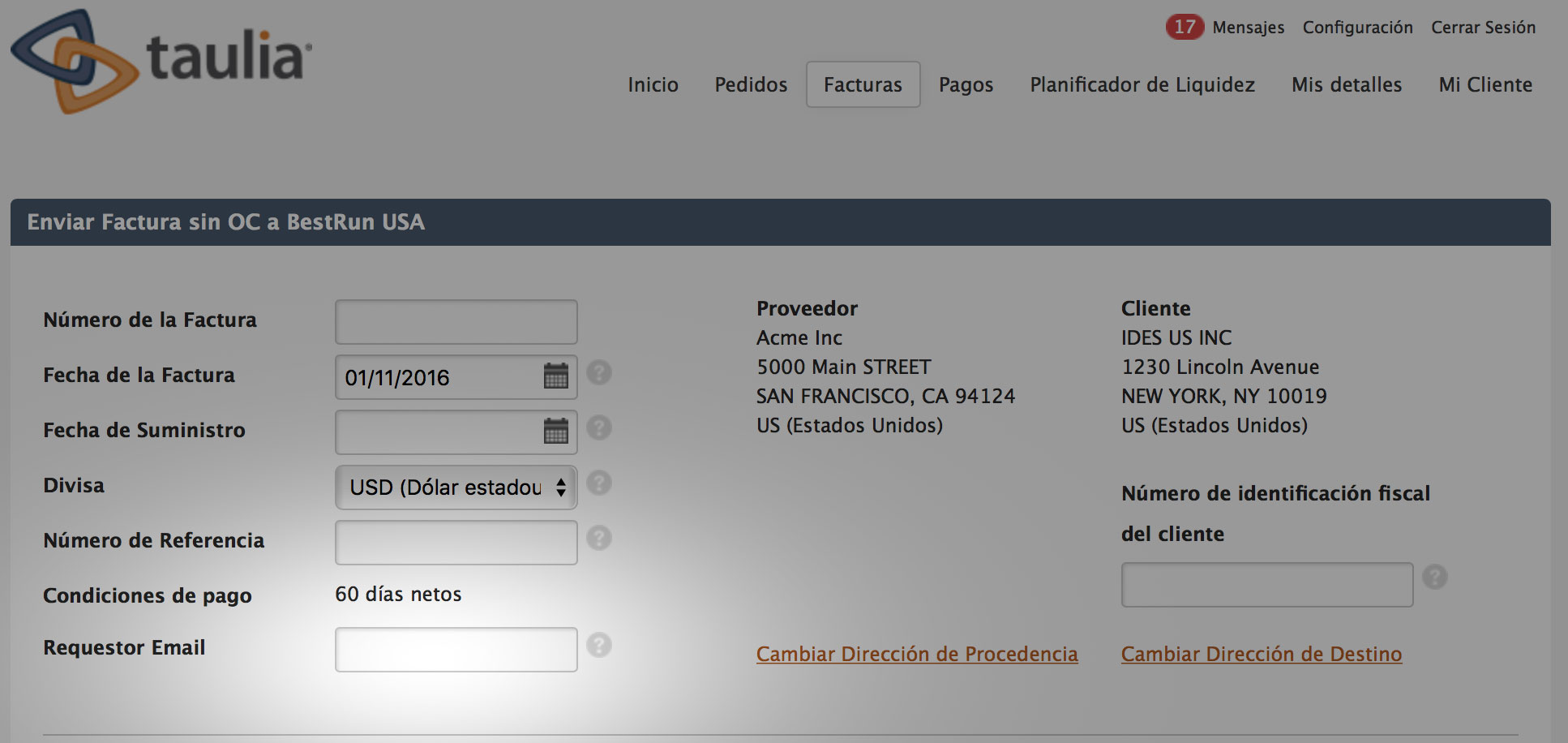This screenshot has height=743, width=1568.
Task: Click the Taulia logo
Action: pos(161,61)
